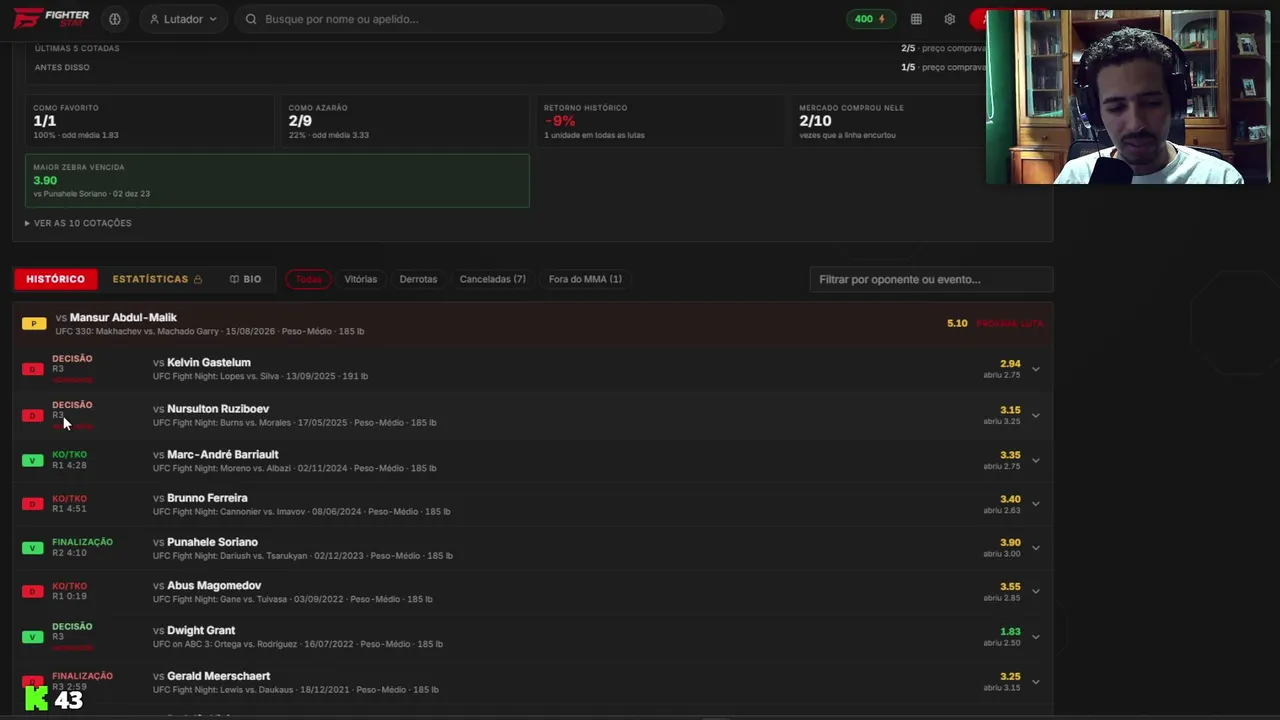The image size is (1280, 720).
Task: Click the 1.83 odds on Dwight Grant row
Action: [x=1010, y=632]
